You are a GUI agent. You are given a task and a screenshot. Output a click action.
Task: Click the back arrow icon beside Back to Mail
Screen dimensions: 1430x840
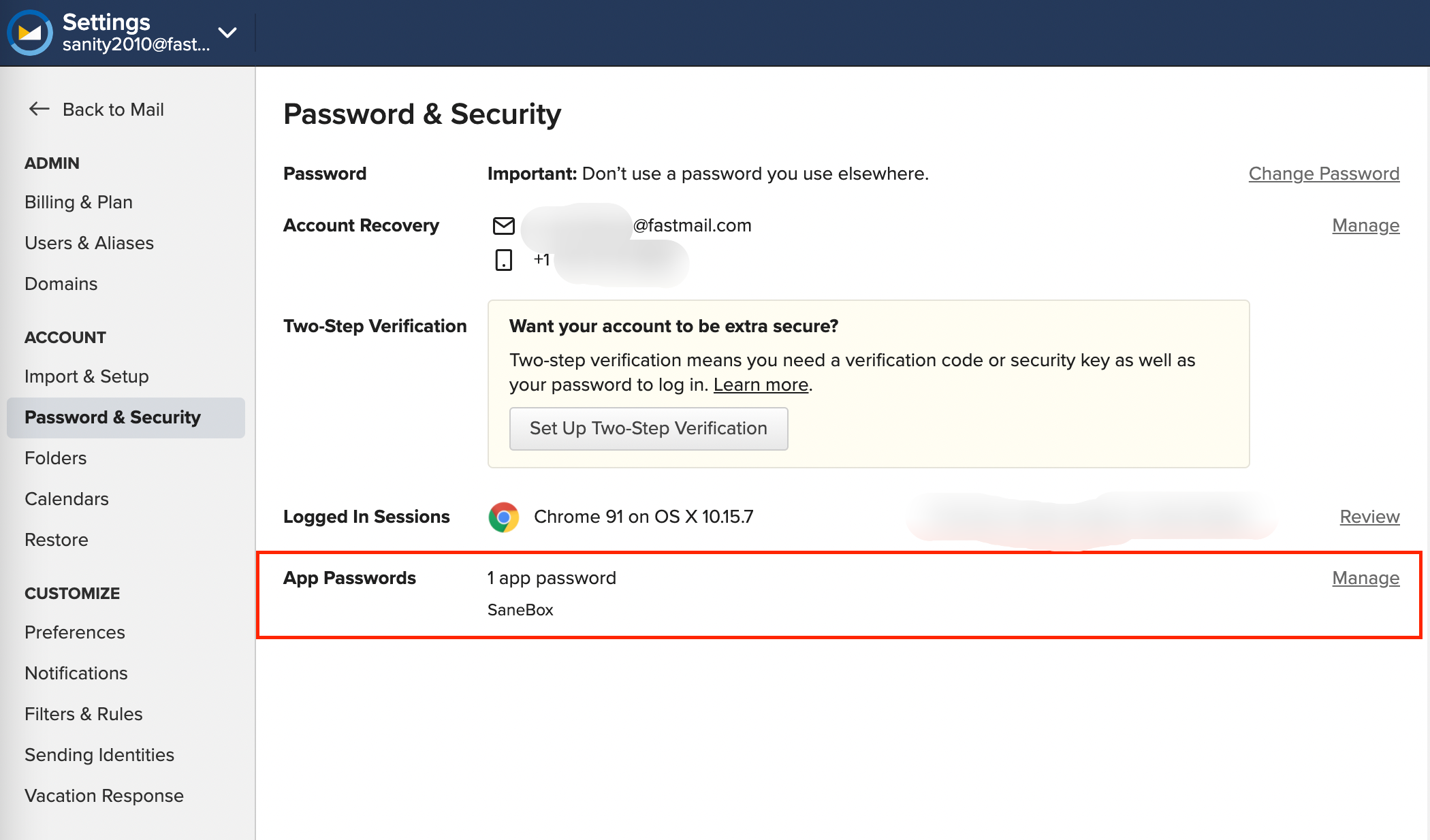[39, 109]
